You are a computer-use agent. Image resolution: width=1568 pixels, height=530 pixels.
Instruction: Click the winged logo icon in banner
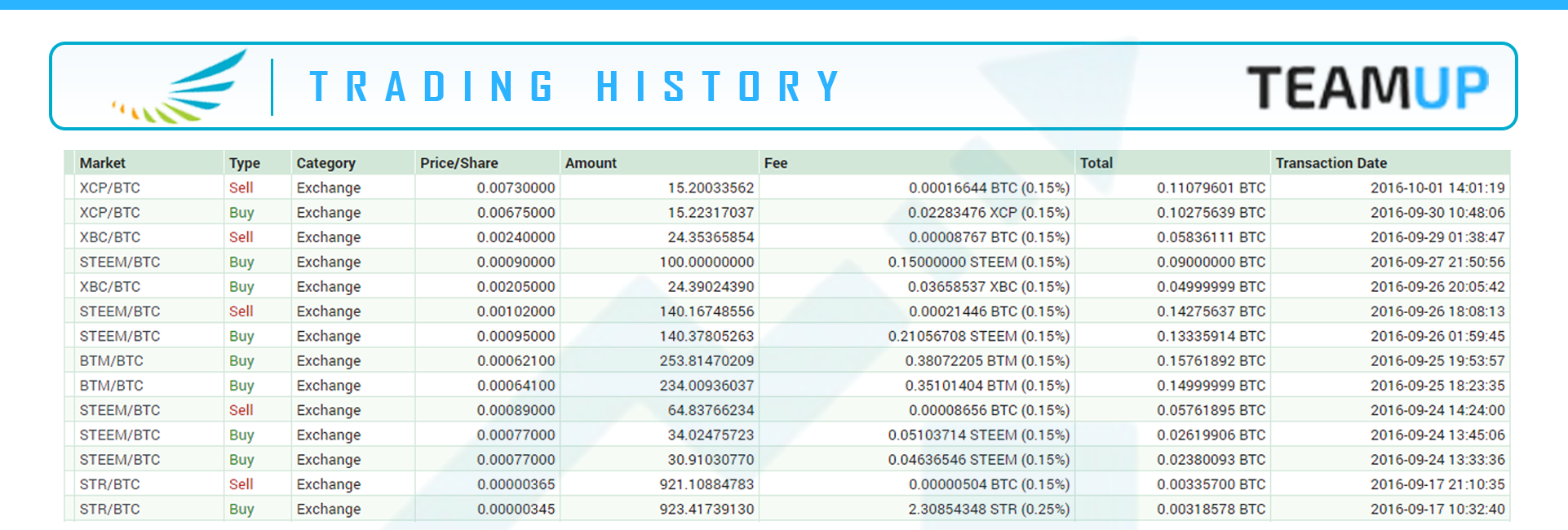click(179, 86)
